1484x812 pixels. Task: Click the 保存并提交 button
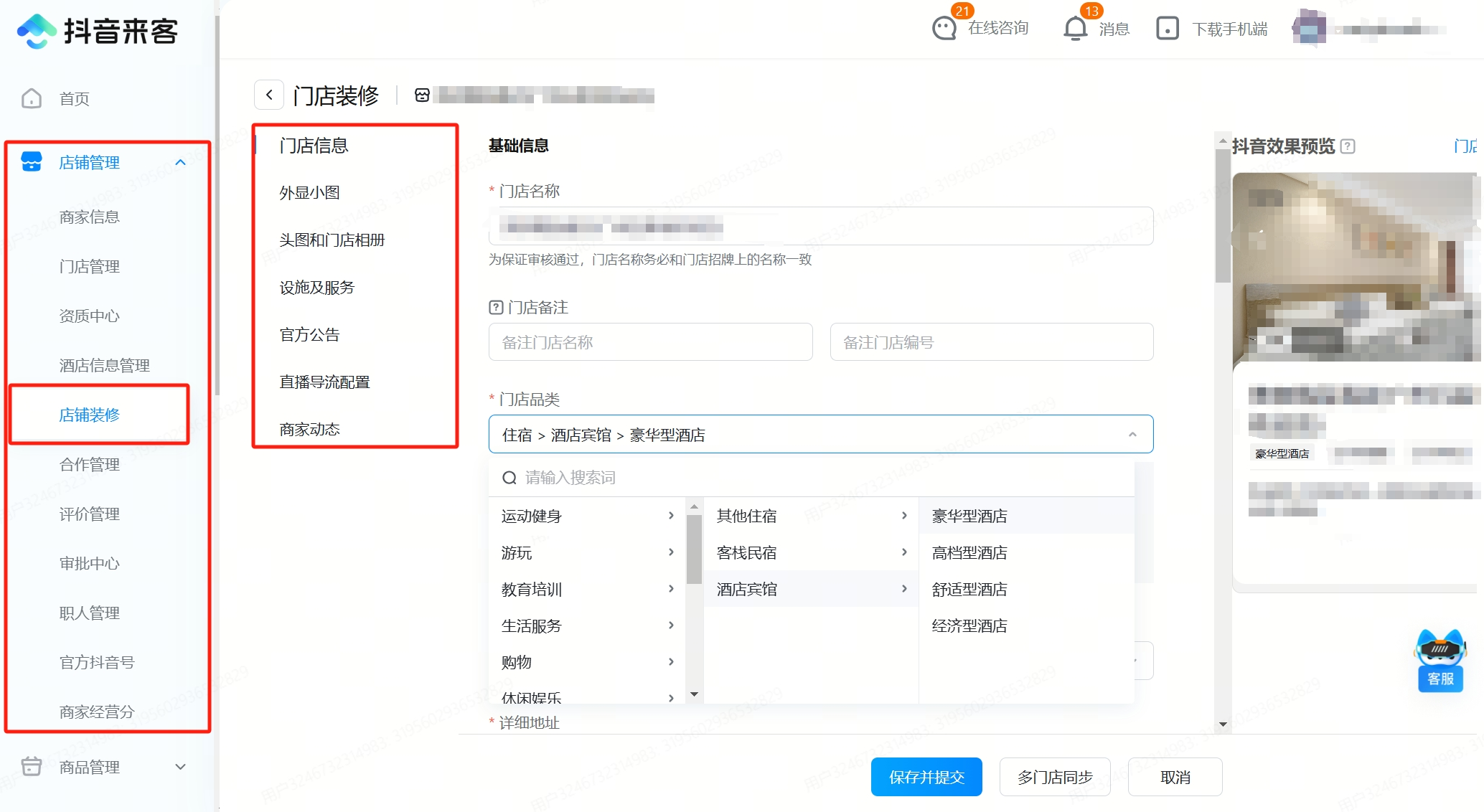click(926, 777)
